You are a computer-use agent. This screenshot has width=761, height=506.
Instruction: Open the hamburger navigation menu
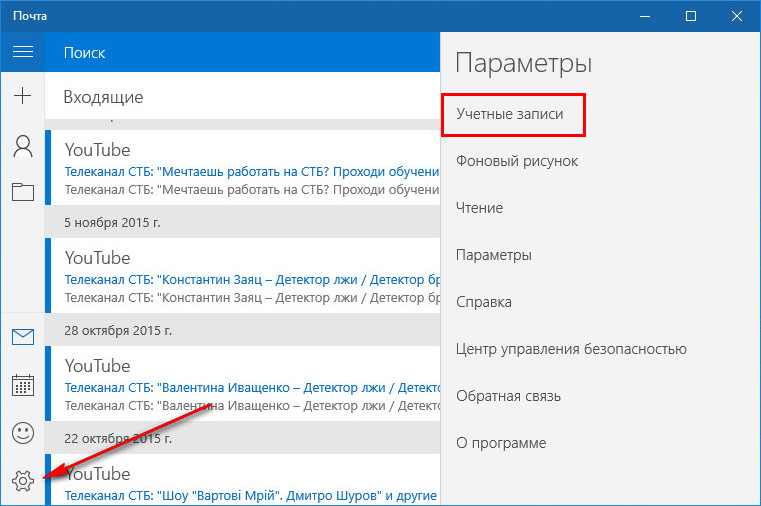tap(22, 52)
